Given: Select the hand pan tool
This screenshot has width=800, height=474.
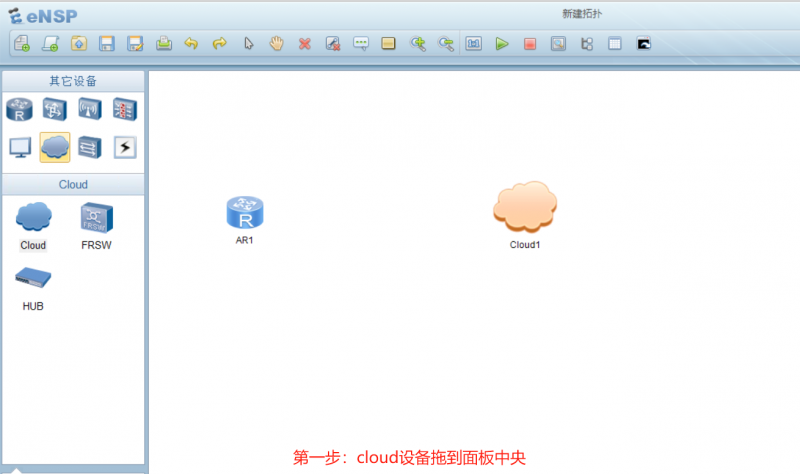Looking at the screenshot, I should [277, 44].
